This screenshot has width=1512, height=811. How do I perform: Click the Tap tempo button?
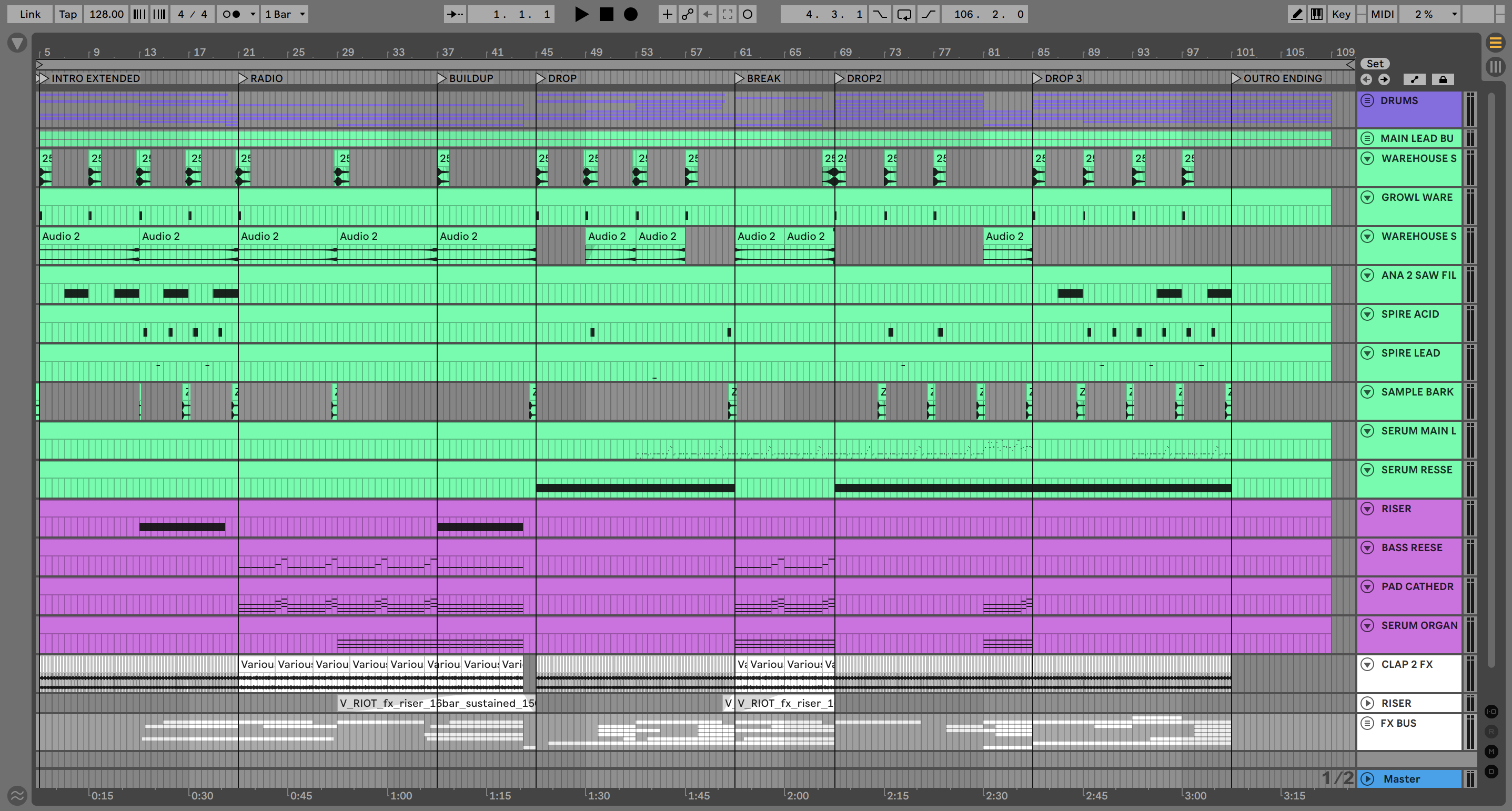pyautogui.click(x=67, y=14)
